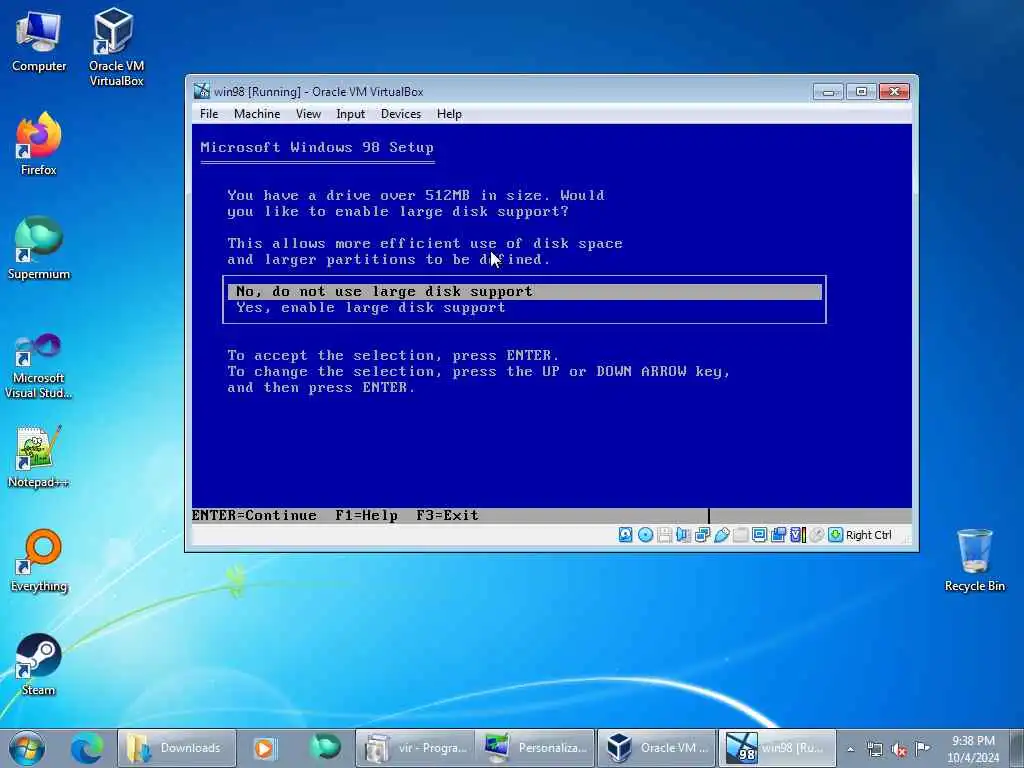Click the hard disk activity status icon
The image size is (1024, 768).
pyautogui.click(x=626, y=535)
